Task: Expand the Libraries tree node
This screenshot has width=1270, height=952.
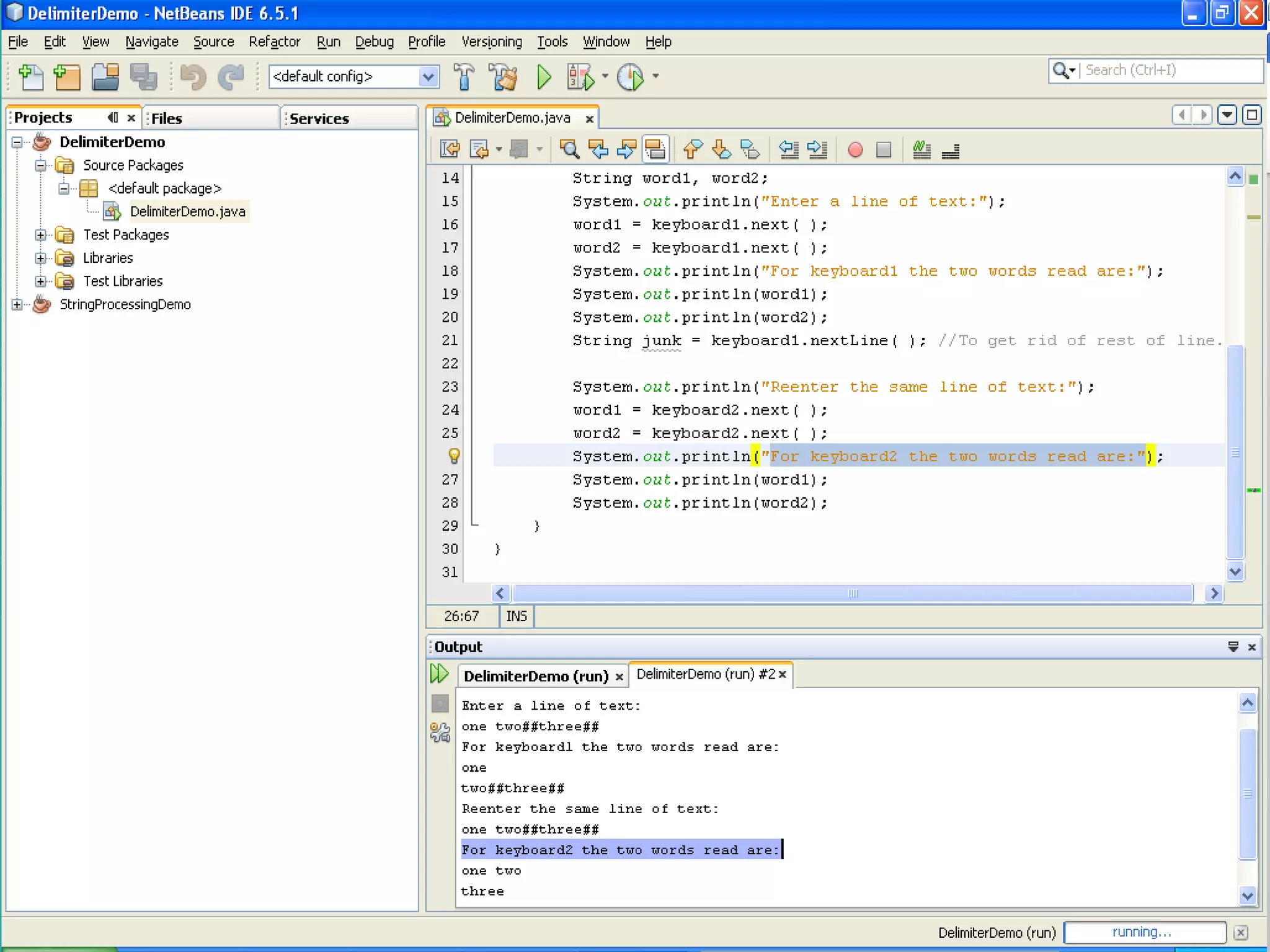Action: coord(41,258)
